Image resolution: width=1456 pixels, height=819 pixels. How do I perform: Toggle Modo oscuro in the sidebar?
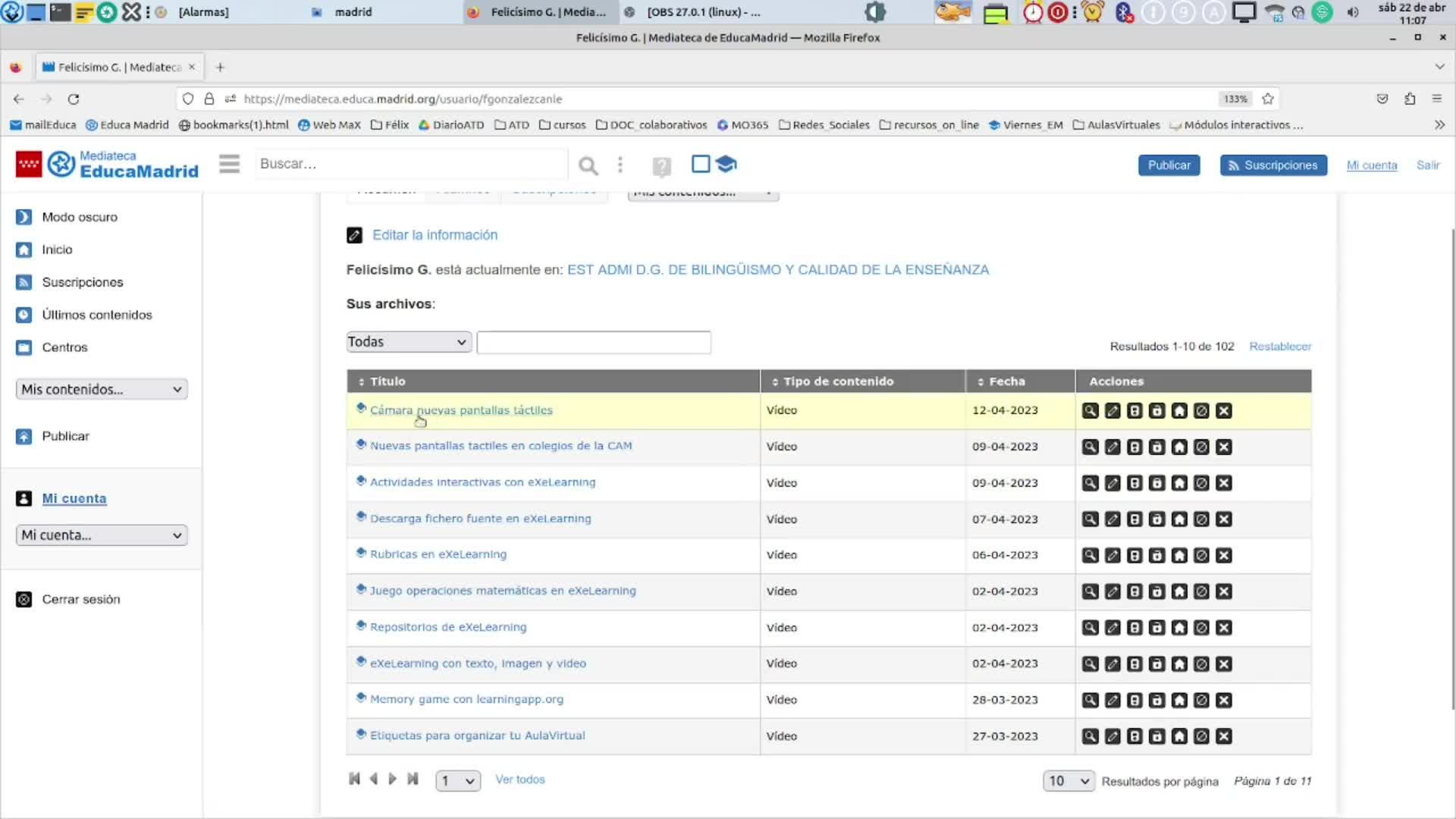(80, 217)
